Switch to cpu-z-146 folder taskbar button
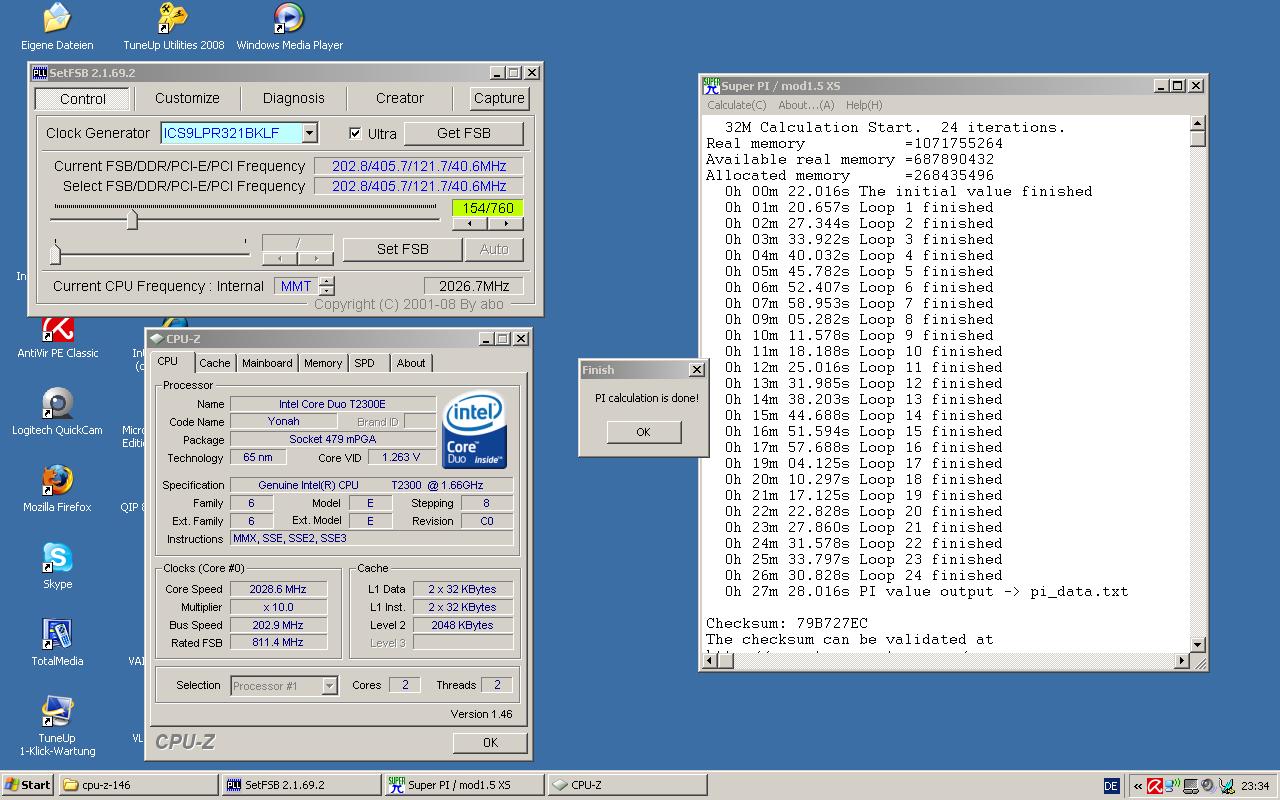This screenshot has width=1280, height=800. point(139,785)
